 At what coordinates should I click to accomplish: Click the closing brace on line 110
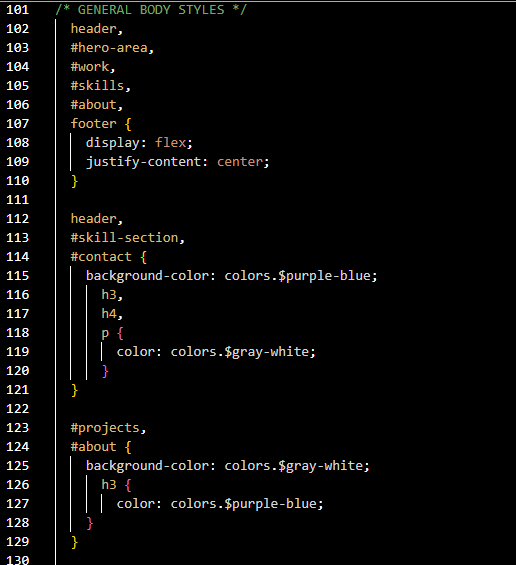75,181
